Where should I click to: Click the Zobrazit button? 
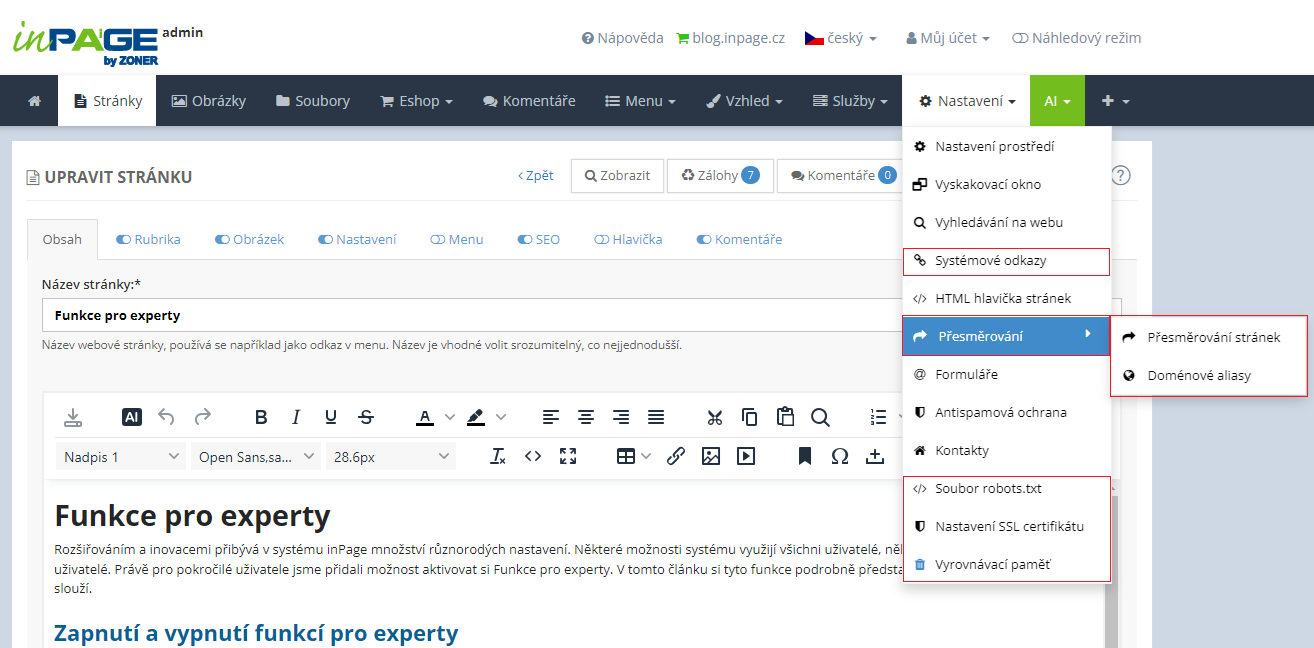click(x=617, y=175)
